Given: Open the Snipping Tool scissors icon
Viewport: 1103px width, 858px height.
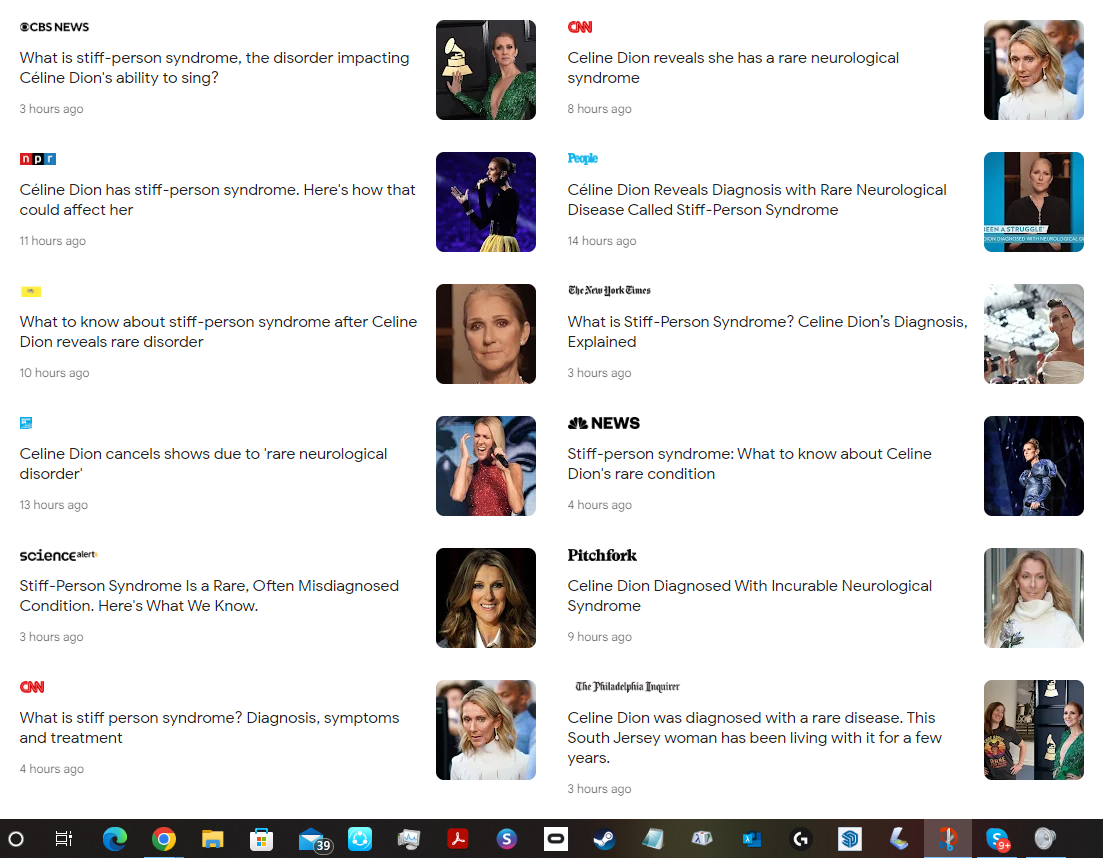Looking at the screenshot, I should tap(948, 838).
